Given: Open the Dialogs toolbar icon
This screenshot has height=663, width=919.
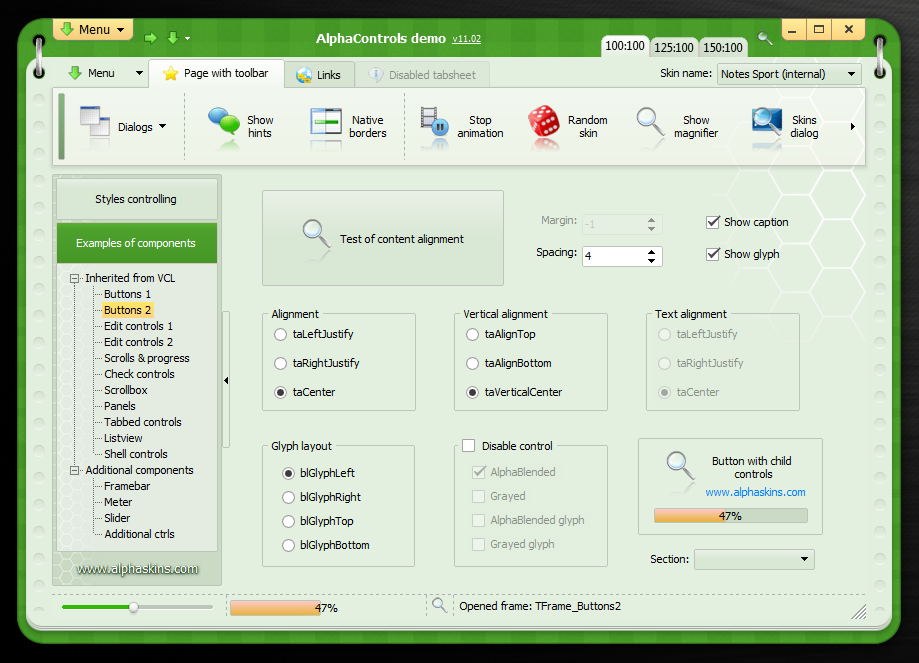Looking at the screenshot, I should (94, 122).
